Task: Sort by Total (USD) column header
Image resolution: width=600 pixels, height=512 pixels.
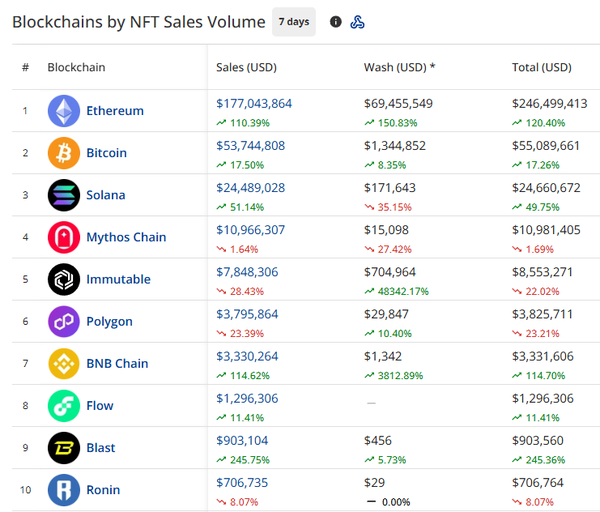Action: point(541,68)
